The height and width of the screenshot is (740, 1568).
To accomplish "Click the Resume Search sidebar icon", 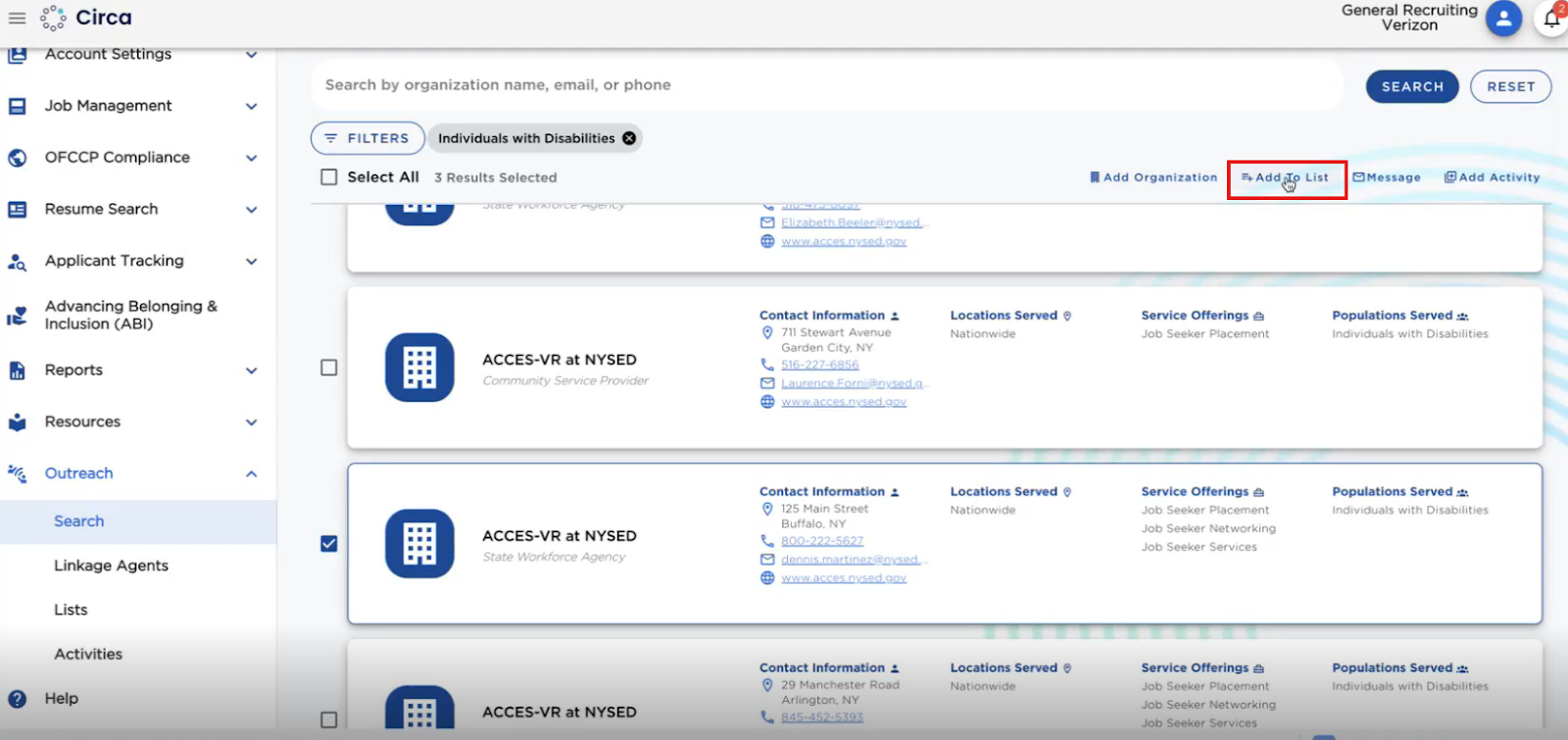I will 17,210.
